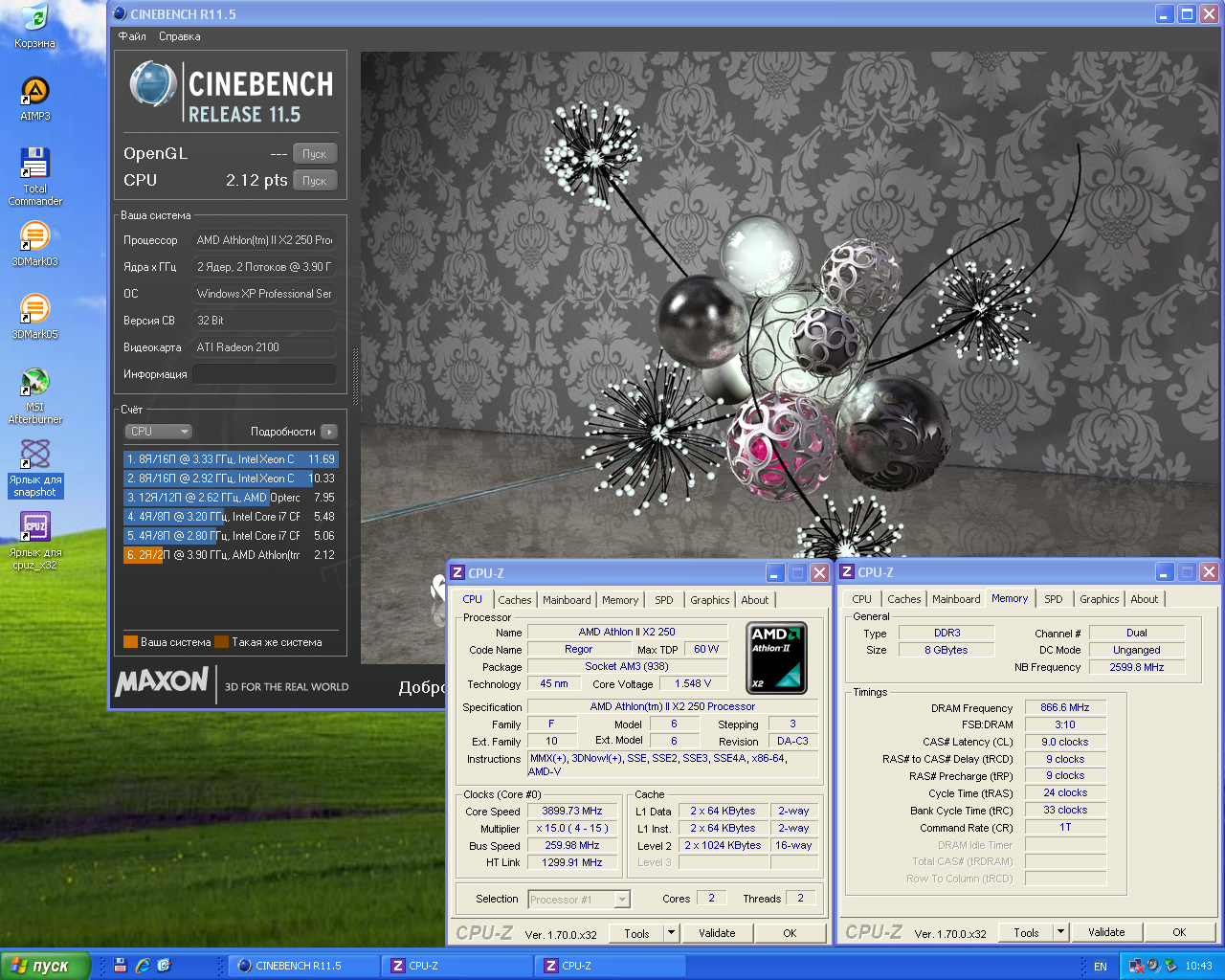
Task: Click the Cinebench title bar icon
Action: (x=120, y=13)
